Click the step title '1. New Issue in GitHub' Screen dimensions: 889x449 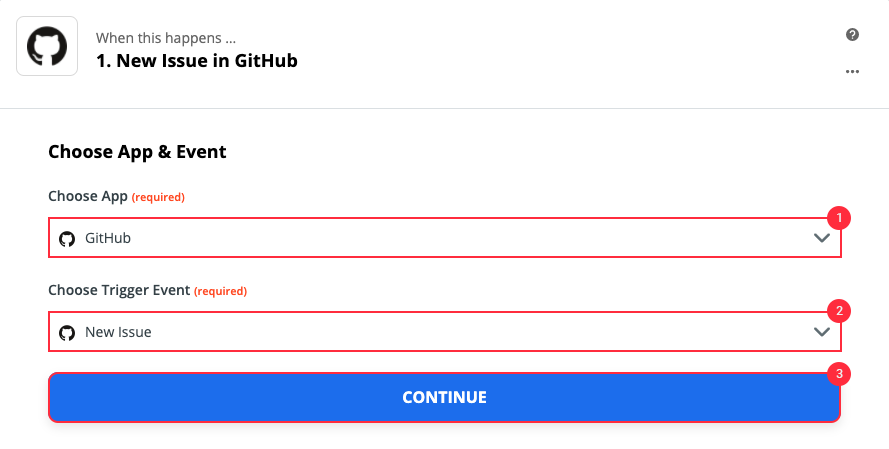pyautogui.click(x=197, y=61)
